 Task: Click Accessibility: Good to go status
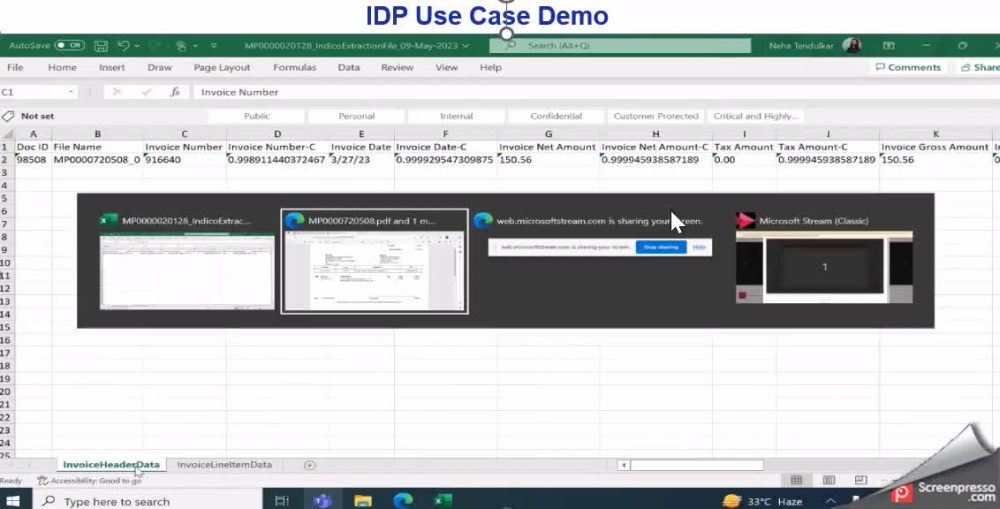click(x=89, y=480)
